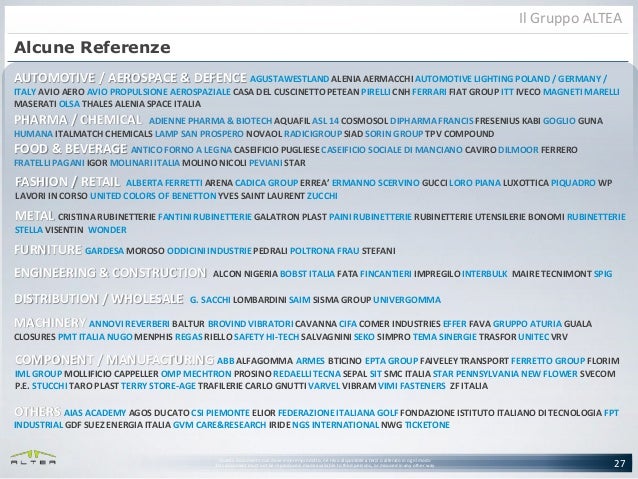Click the slide number 27
This screenshot has height=479, width=638.
click(619, 463)
